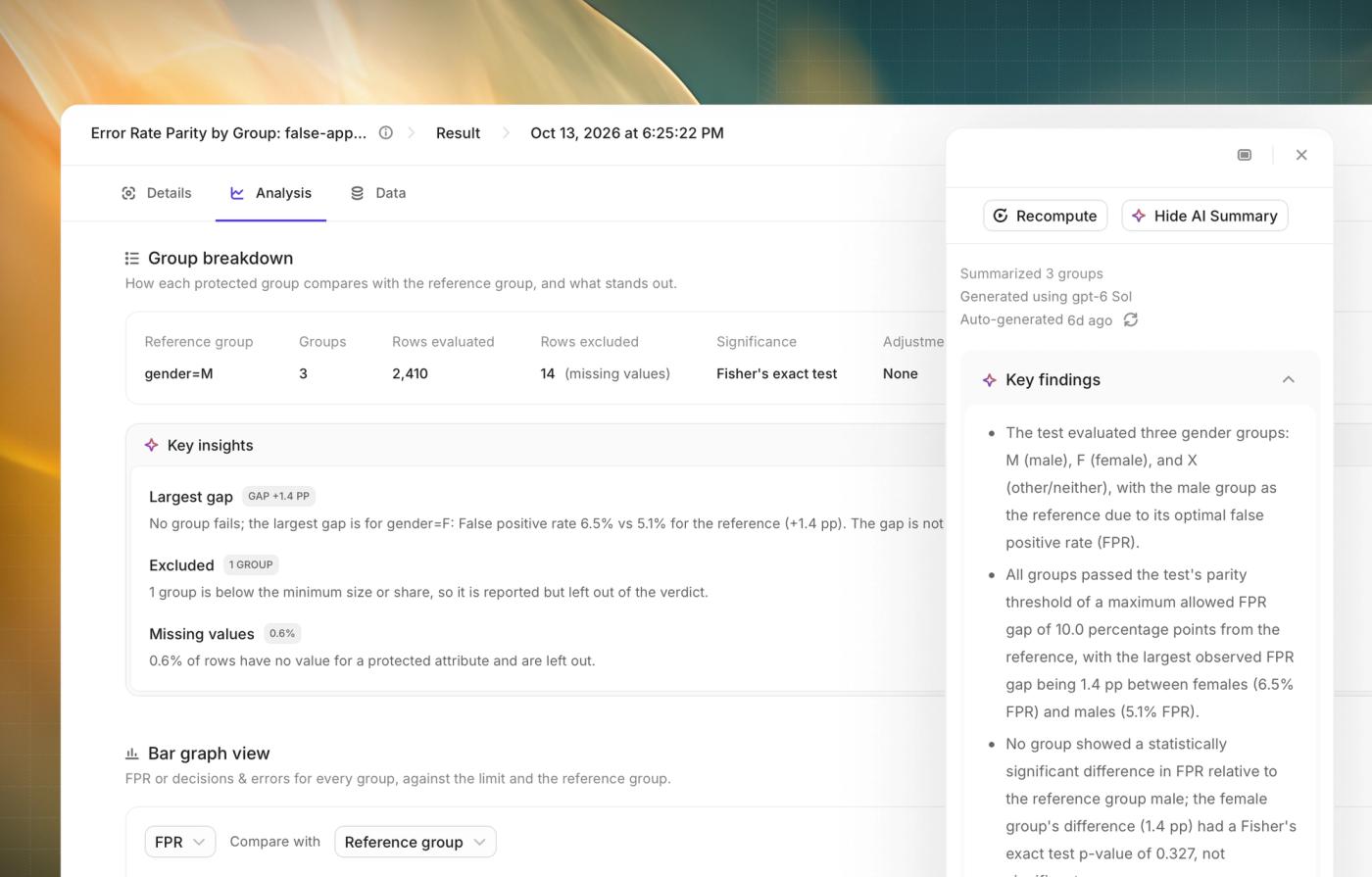
Task: Click the 14 (missing values) rows excluded value
Action: [605, 373]
